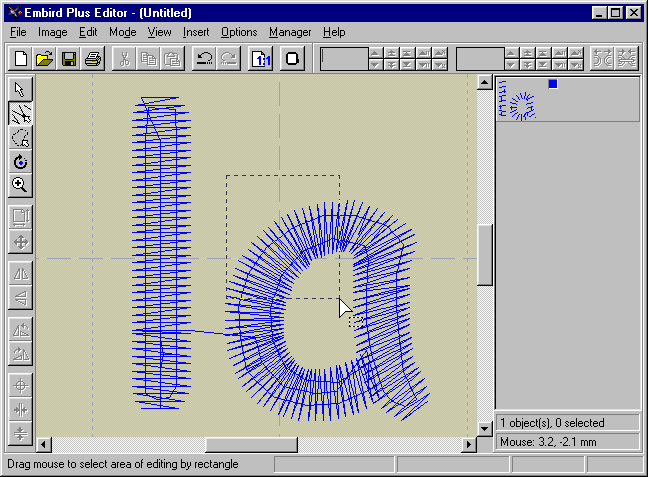The image size is (648, 477).
Task: Rotate design clockwise with triangle icon
Action: click(x=20, y=353)
